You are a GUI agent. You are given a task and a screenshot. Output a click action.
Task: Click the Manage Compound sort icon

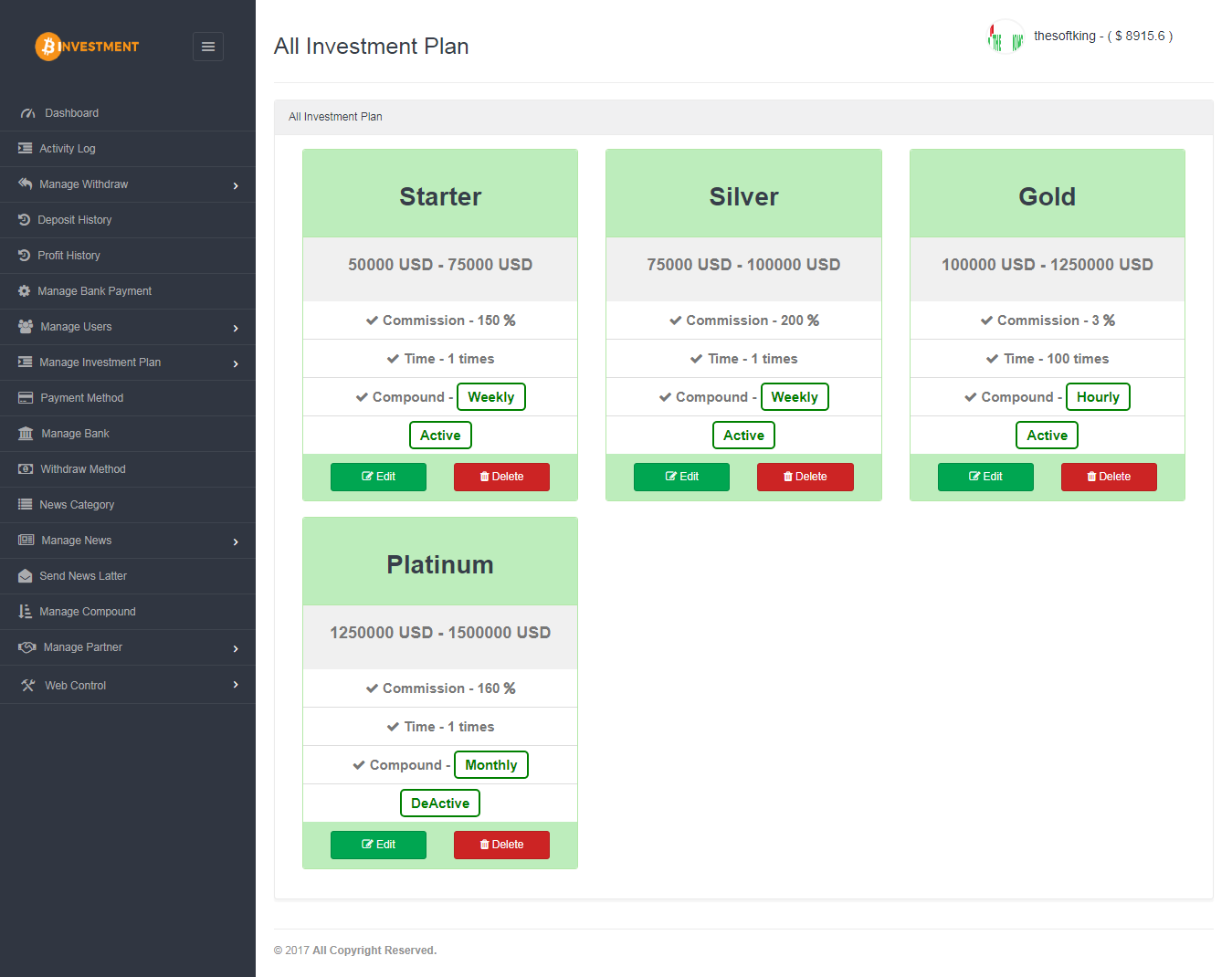(26, 612)
